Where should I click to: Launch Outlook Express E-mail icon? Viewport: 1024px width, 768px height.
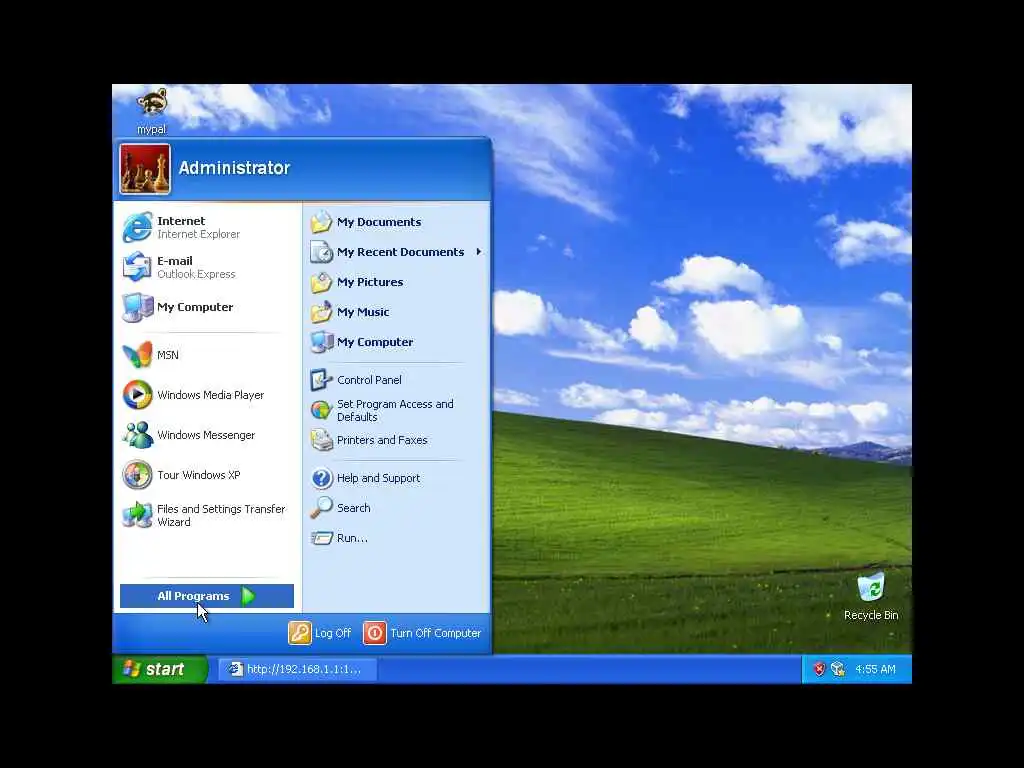(x=137, y=267)
